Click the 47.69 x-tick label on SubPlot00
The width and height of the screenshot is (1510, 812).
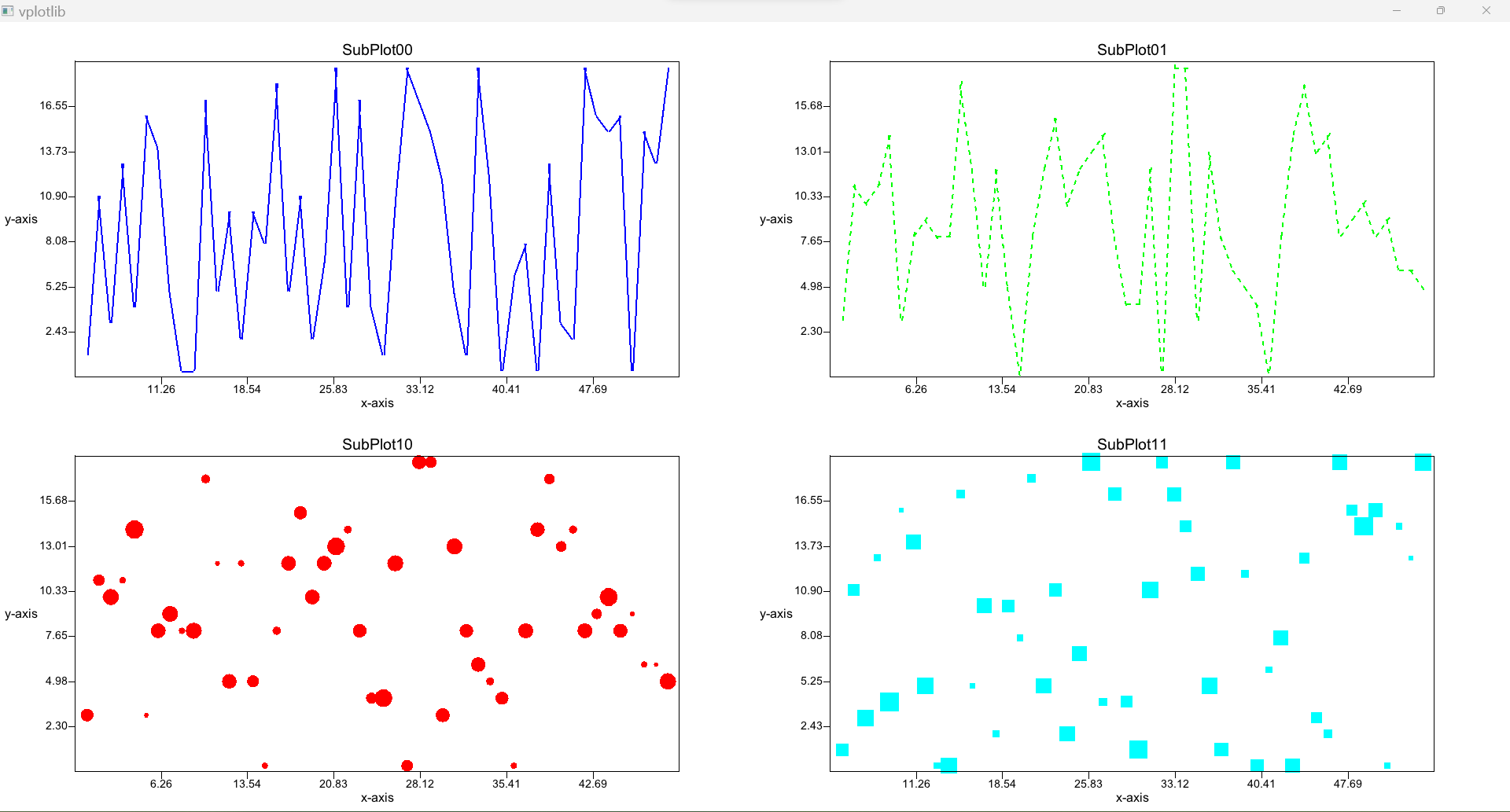click(592, 389)
